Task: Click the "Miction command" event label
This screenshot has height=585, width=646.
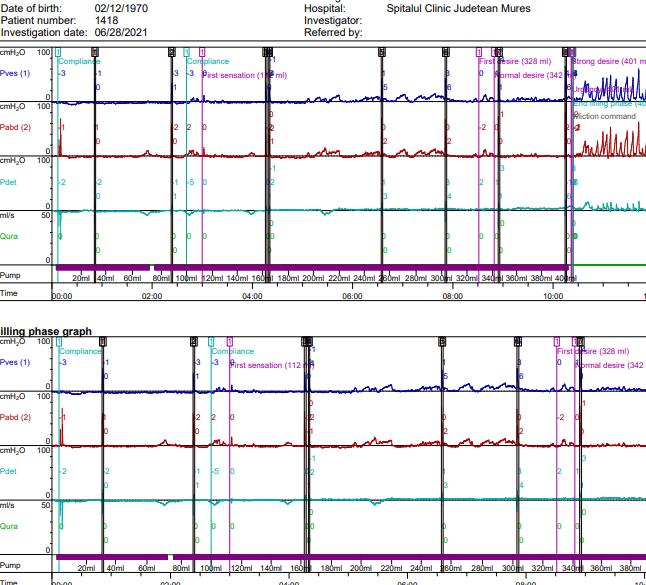Action: 604,117
